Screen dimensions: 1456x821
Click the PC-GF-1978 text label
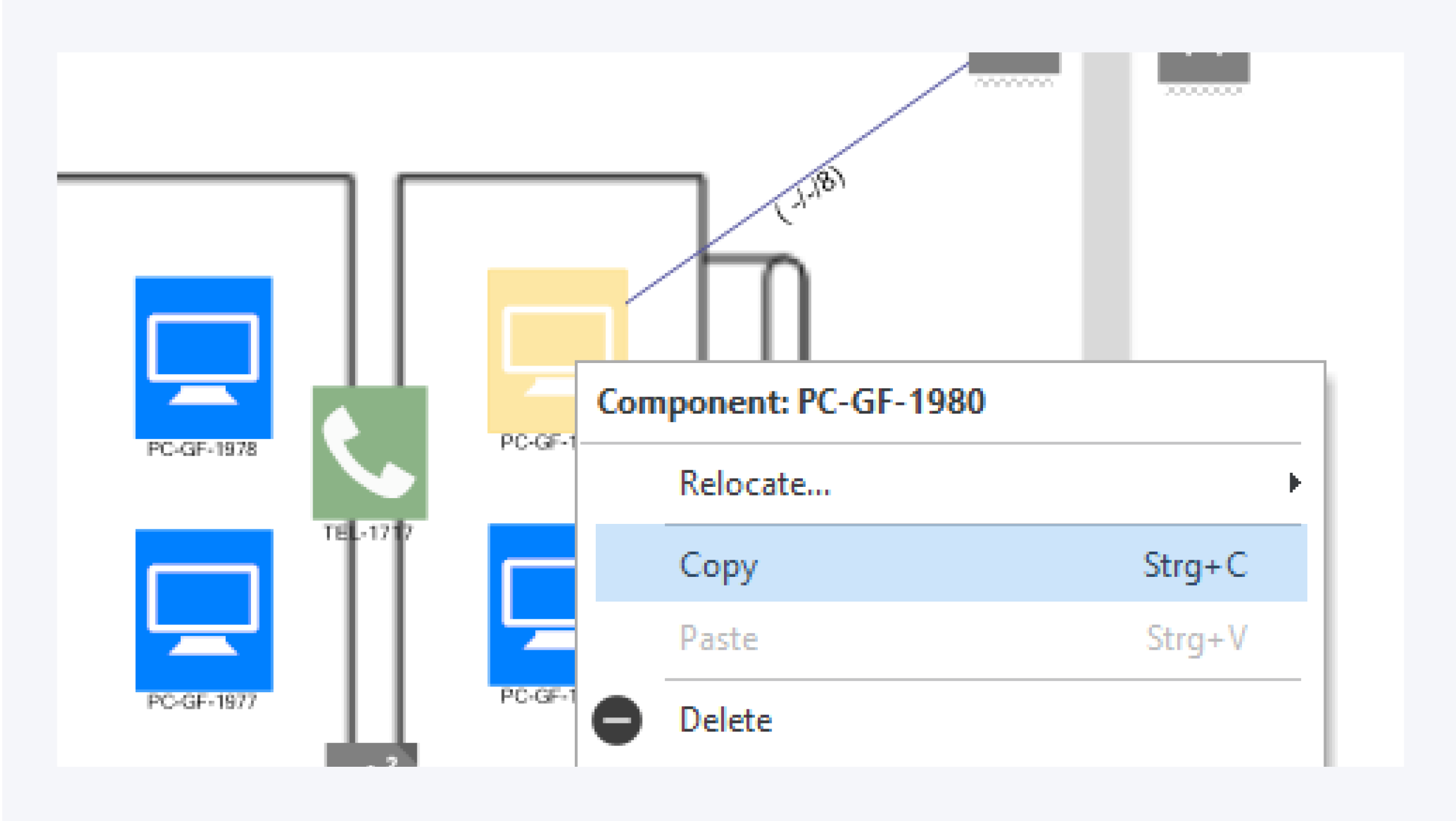click(202, 449)
